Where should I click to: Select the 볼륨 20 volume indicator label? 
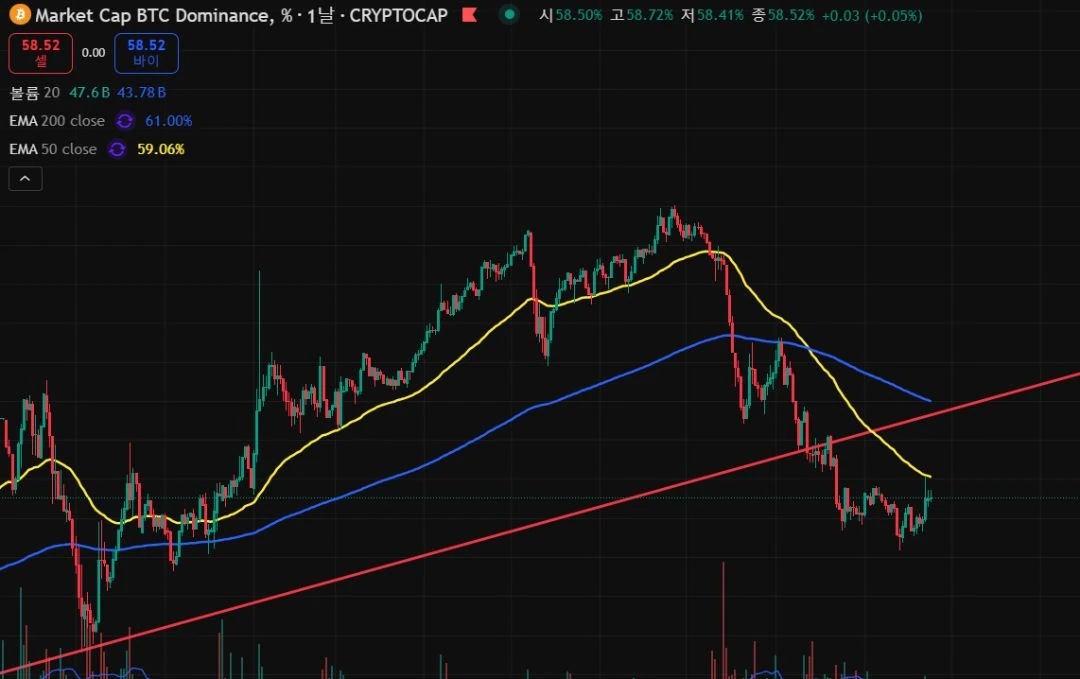click(34, 93)
